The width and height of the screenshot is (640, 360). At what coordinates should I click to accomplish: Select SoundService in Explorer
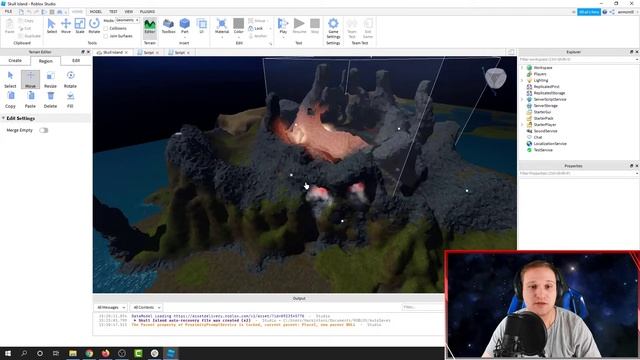[x=545, y=131]
